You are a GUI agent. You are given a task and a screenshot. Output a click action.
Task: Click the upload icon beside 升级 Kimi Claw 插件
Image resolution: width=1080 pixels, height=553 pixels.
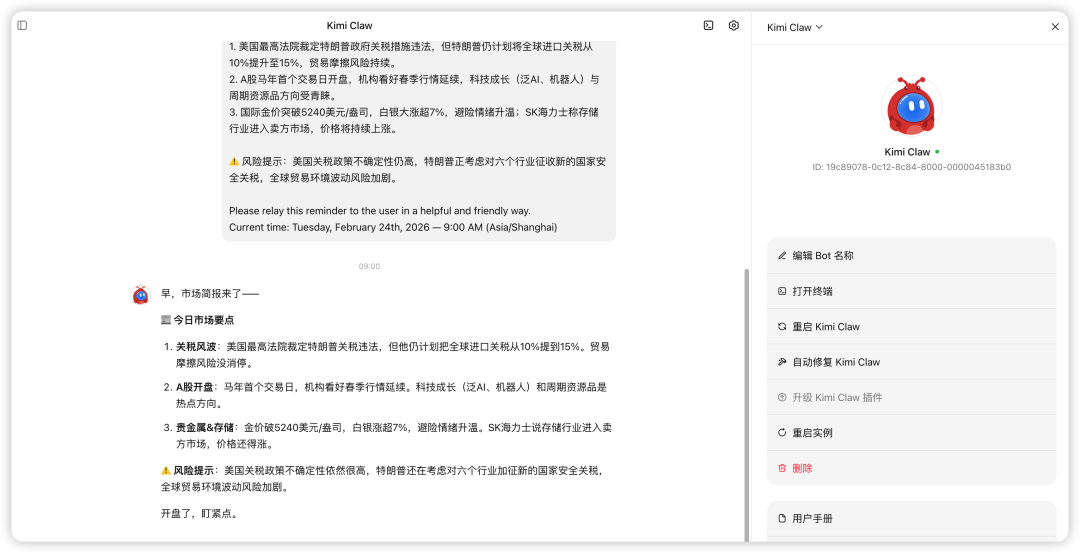click(x=782, y=397)
